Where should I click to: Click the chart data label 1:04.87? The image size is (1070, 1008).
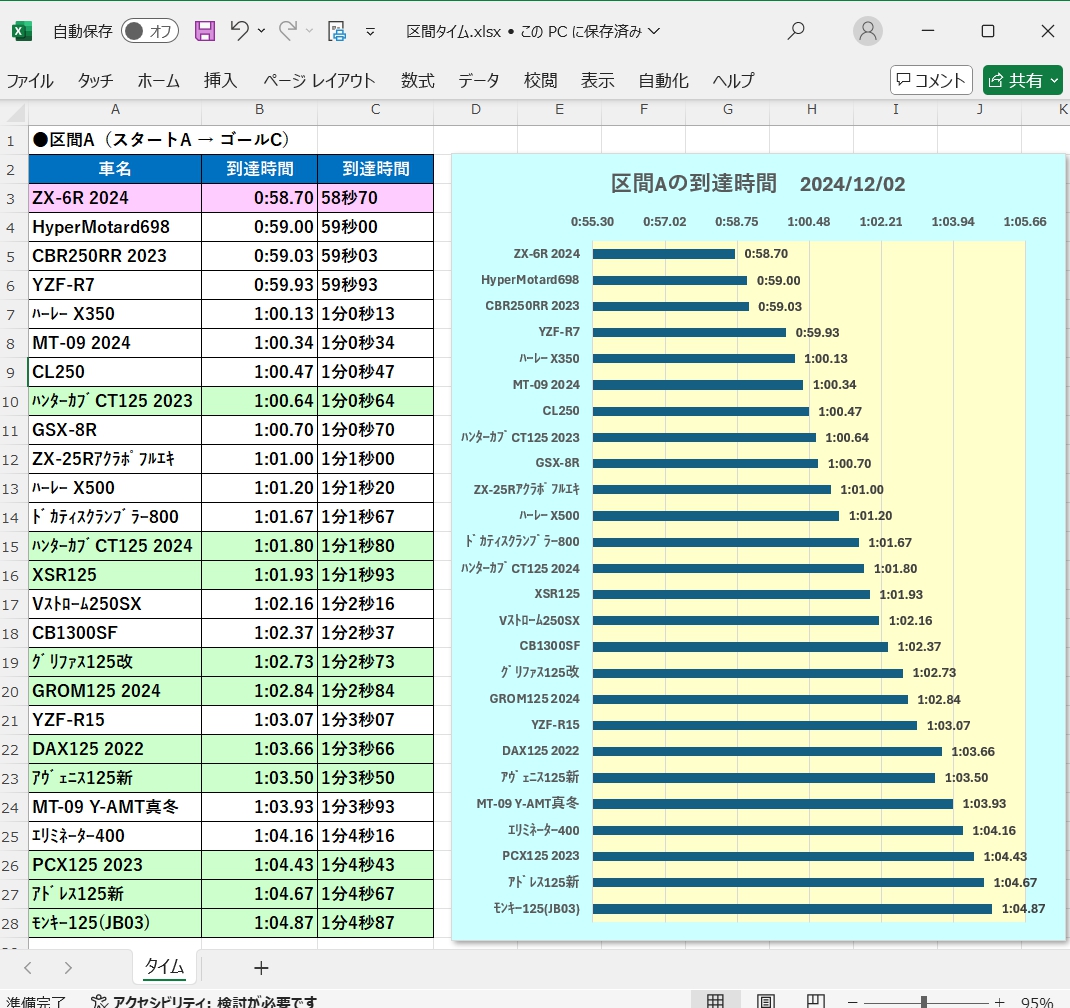[x=1023, y=908]
